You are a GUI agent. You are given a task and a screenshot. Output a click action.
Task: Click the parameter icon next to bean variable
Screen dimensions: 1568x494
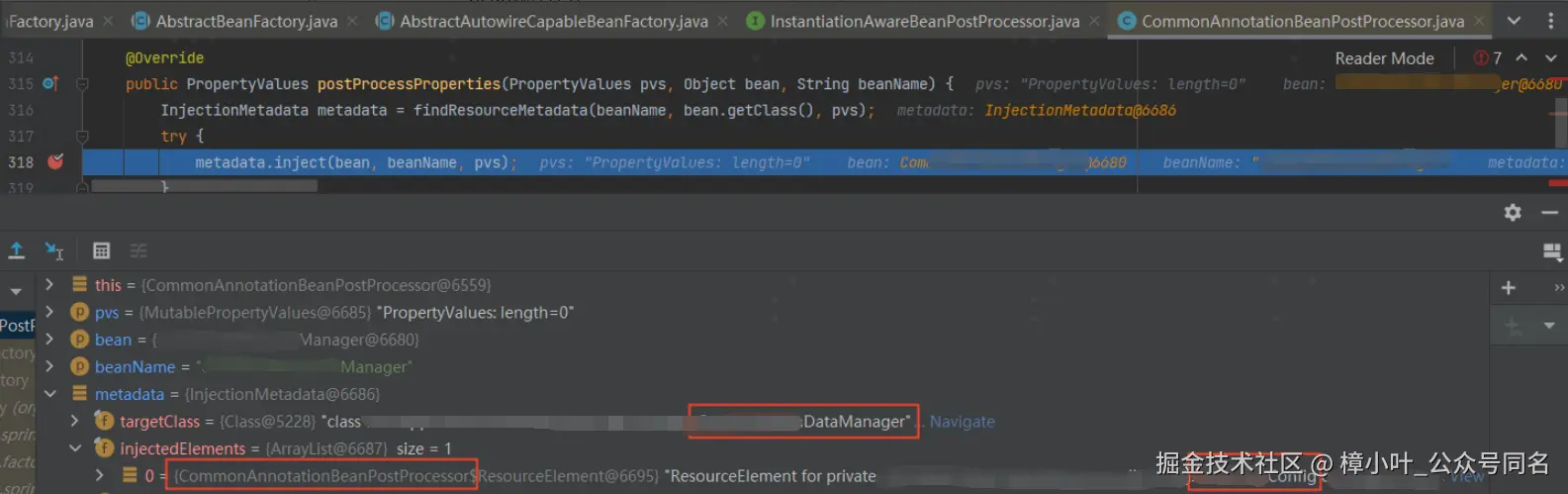click(x=80, y=340)
